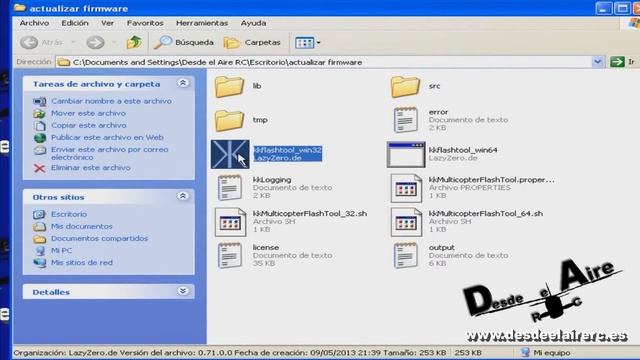Click the license file name text

coord(266,248)
